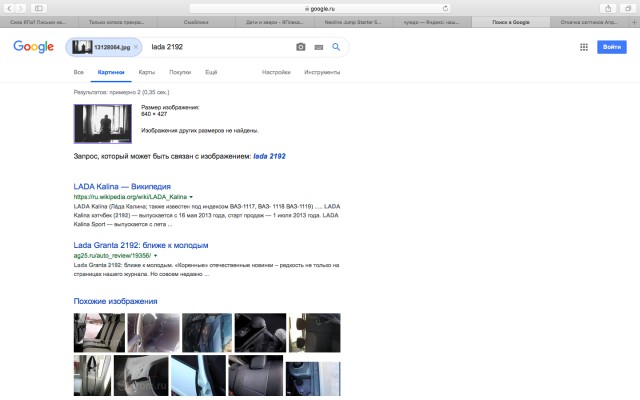Screen dimensions: 640x400
Task: Reload the google.ru page
Action: coord(445,8)
